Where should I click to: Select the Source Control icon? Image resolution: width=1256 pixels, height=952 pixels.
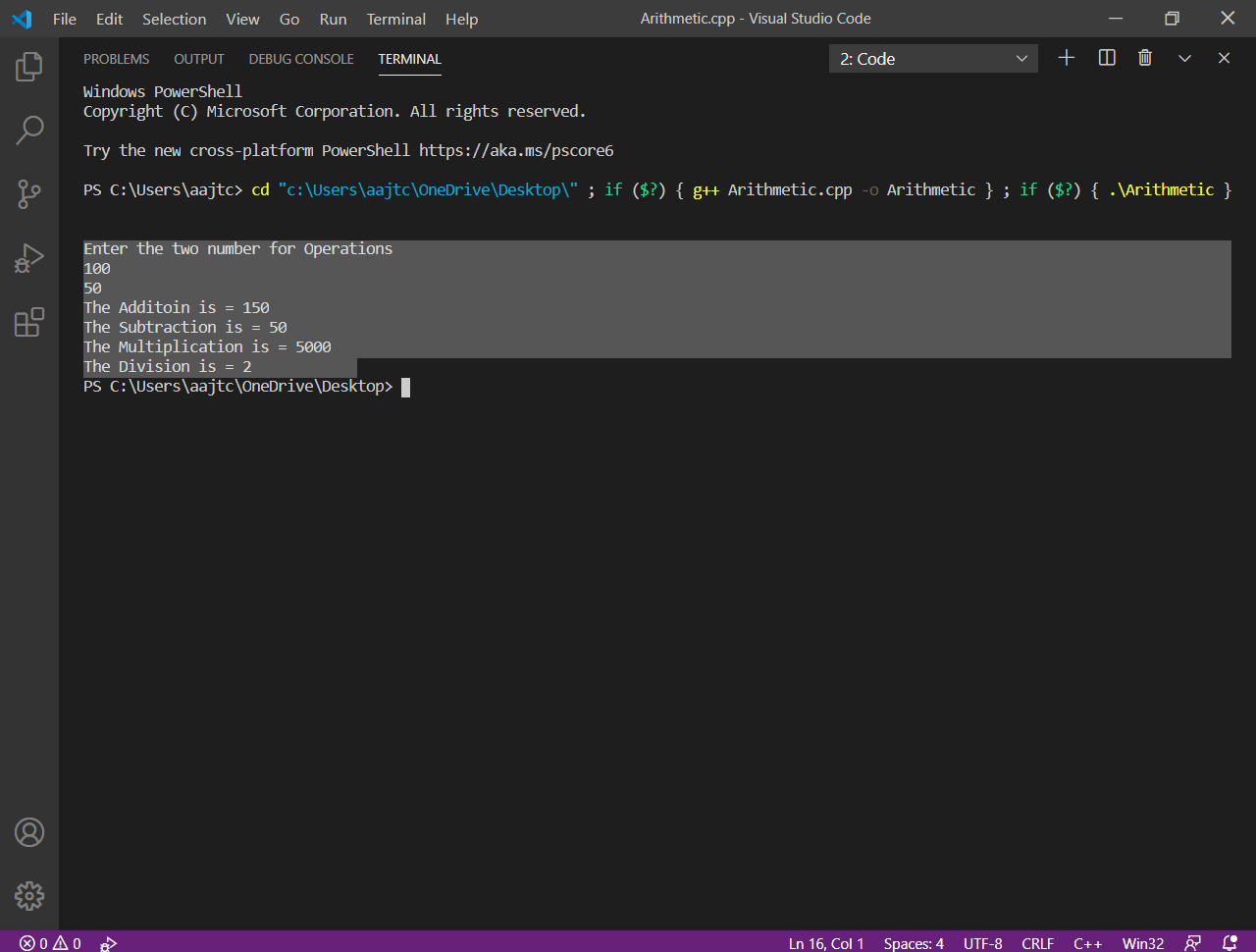tap(29, 193)
